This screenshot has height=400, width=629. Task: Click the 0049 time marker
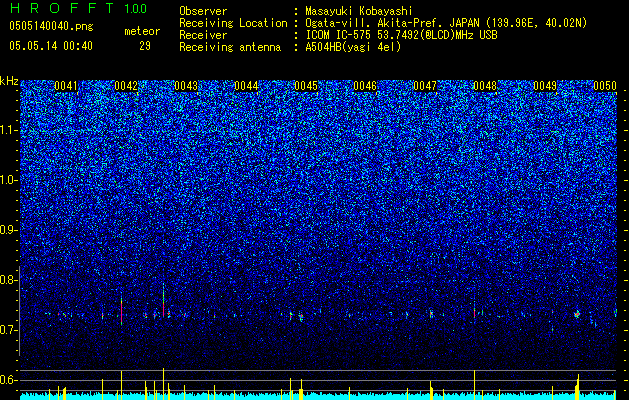[x=545, y=86]
